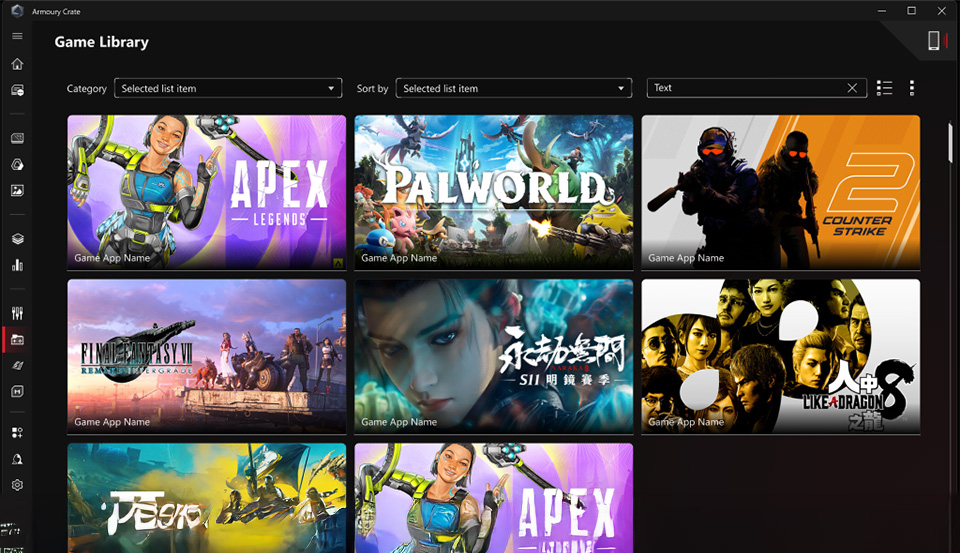
Task: Expand the Sort by dropdown
Action: (x=514, y=88)
